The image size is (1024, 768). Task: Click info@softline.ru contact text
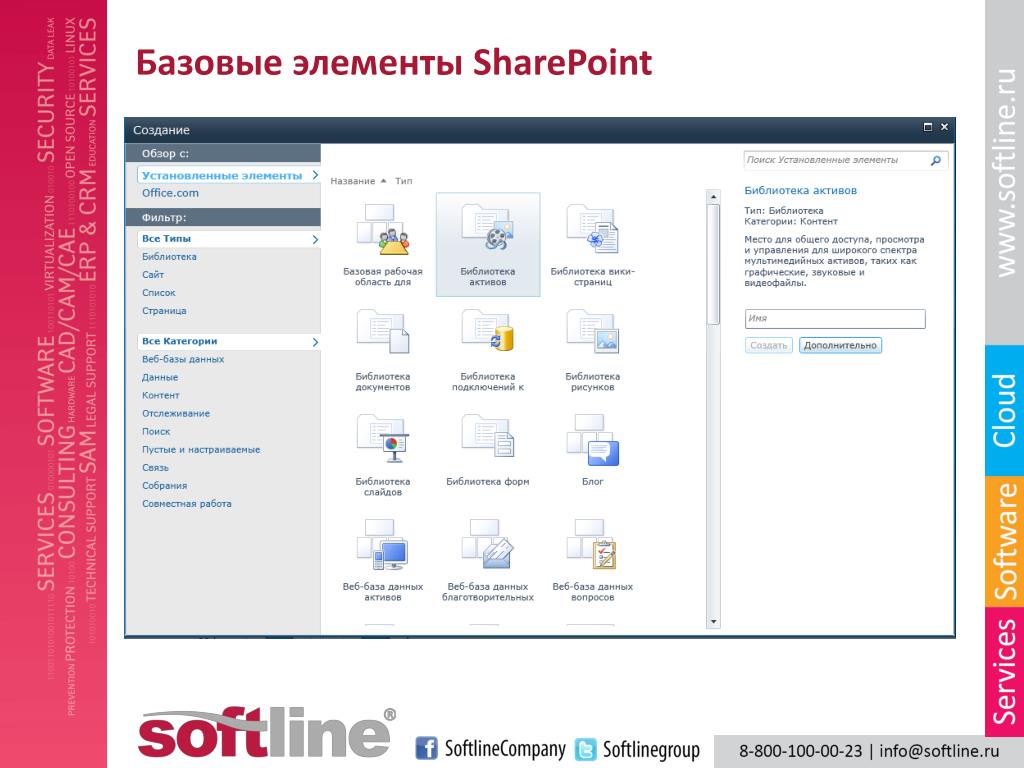pyautogui.click(x=939, y=752)
